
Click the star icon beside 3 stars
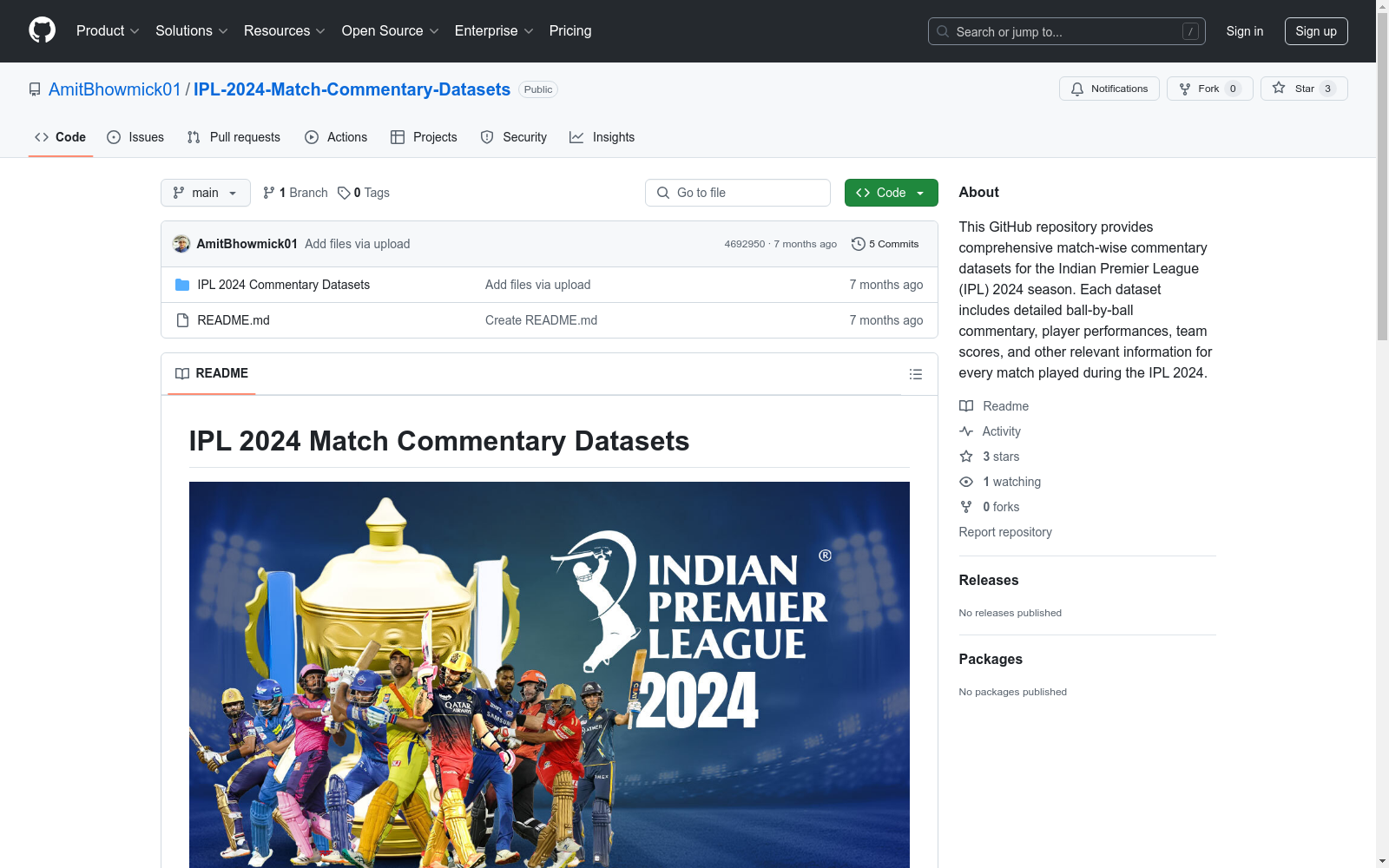tap(966, 457)
